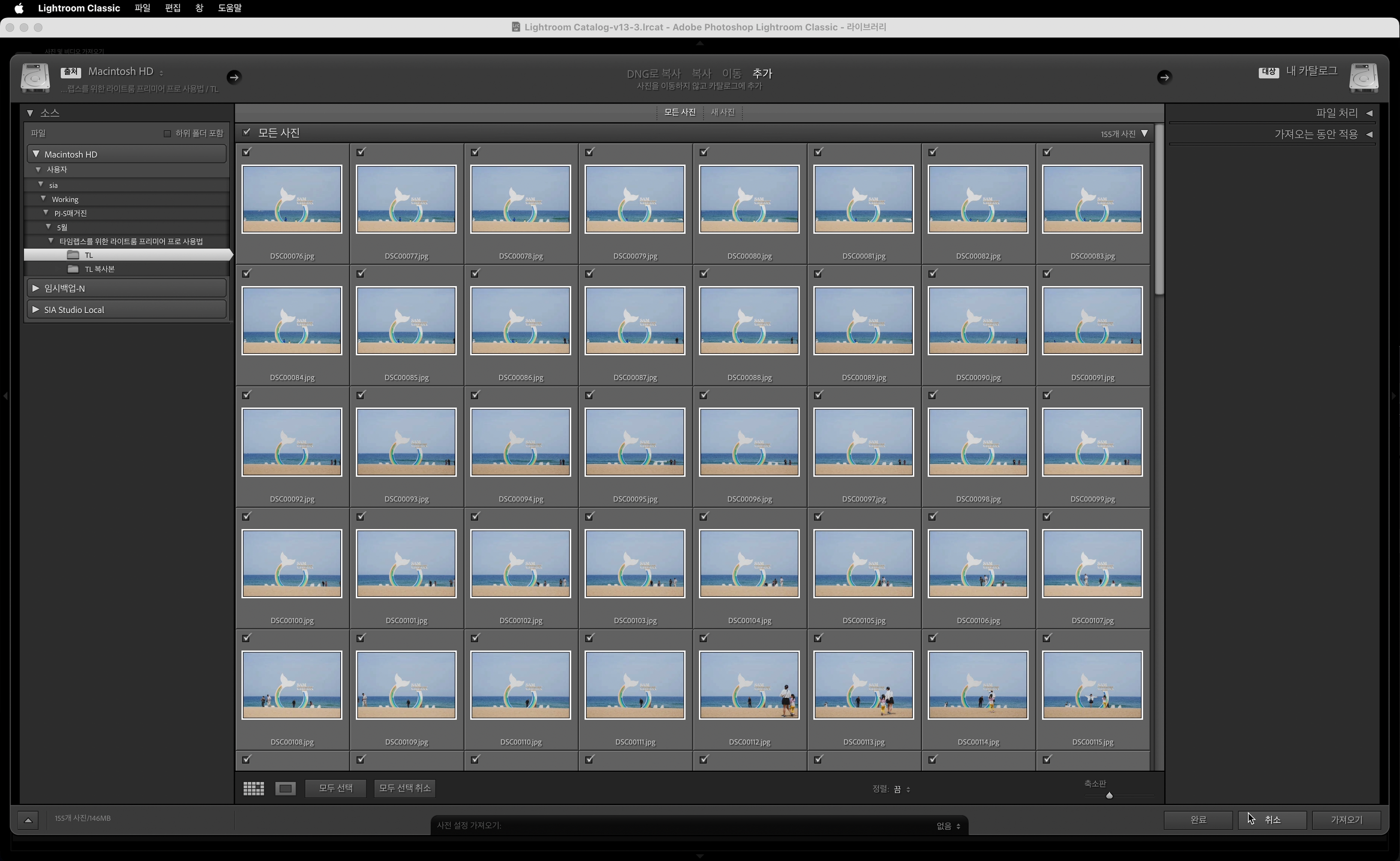This screenshot has width=1400, height=861.
Task: Click 모두 선택 취소 button
Action: pos(405,788)
